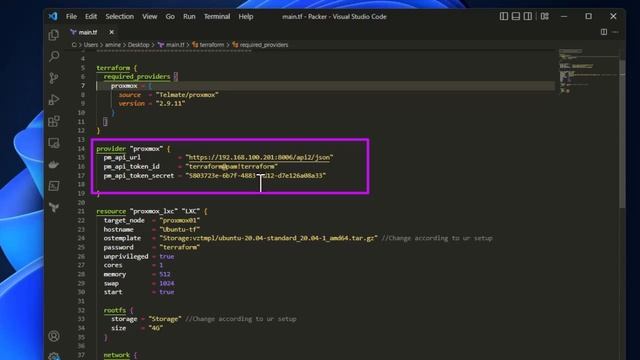Open the Proxmox API URL link
640x360 pixels.
[x=259, y=158]
